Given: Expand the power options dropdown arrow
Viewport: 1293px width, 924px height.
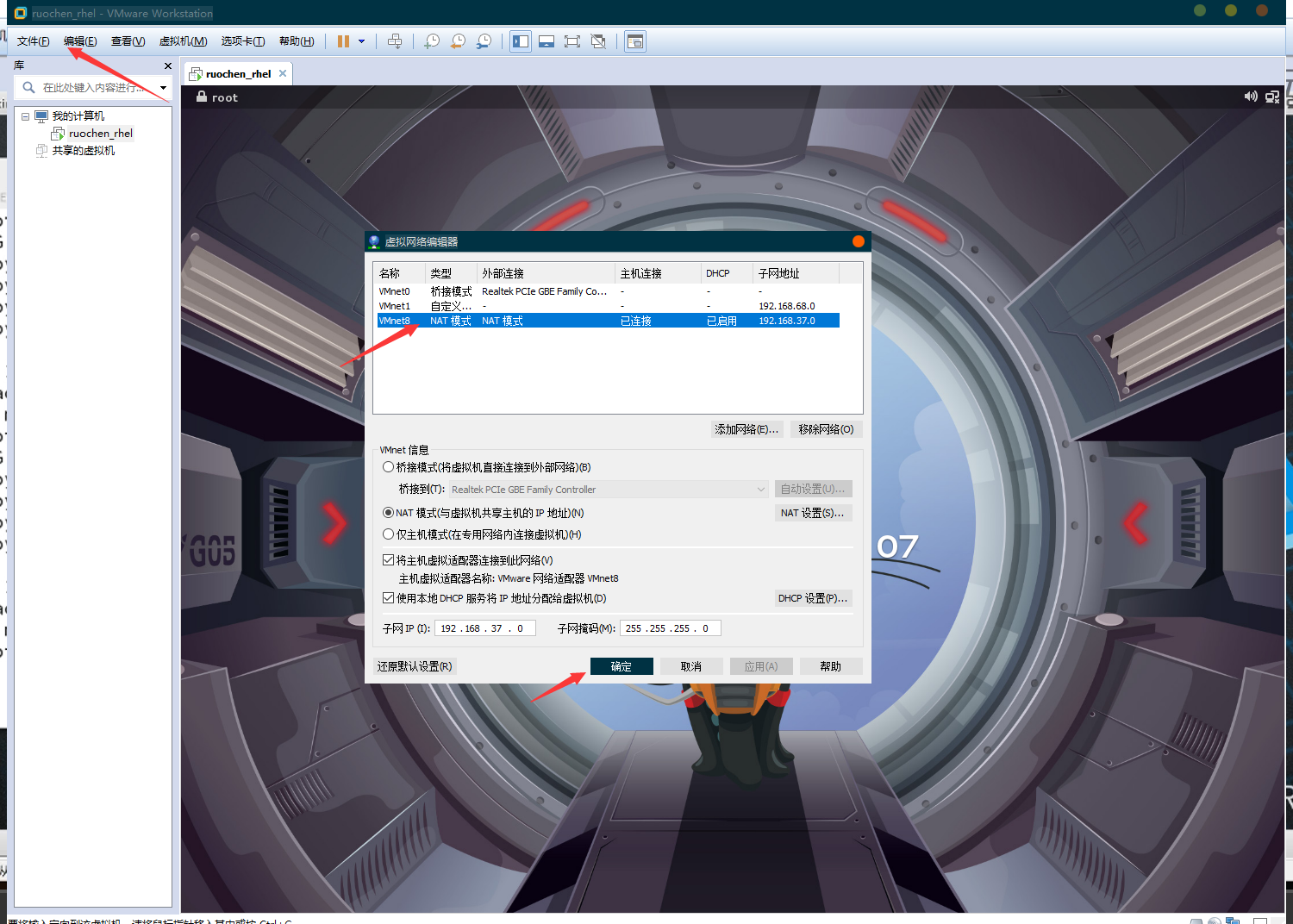Looking at the screenshot, I should pos(361,41).
